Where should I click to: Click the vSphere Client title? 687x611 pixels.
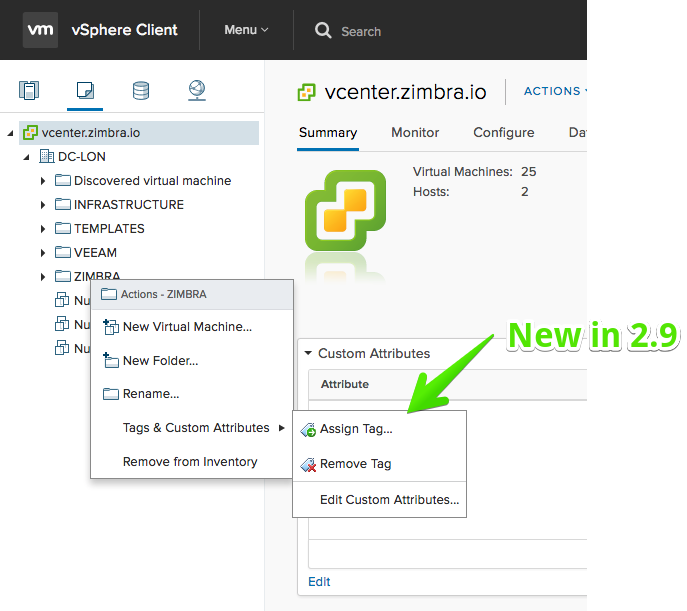tap(124, 30)
